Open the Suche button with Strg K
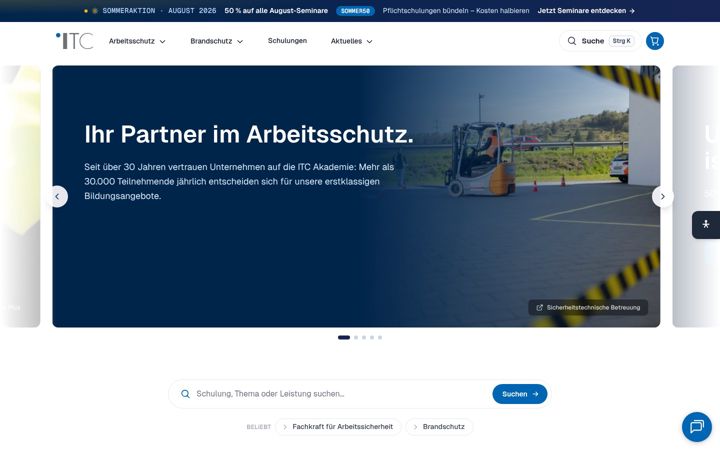This screenshot has width=720, height=450. click(x=600, y=41)
